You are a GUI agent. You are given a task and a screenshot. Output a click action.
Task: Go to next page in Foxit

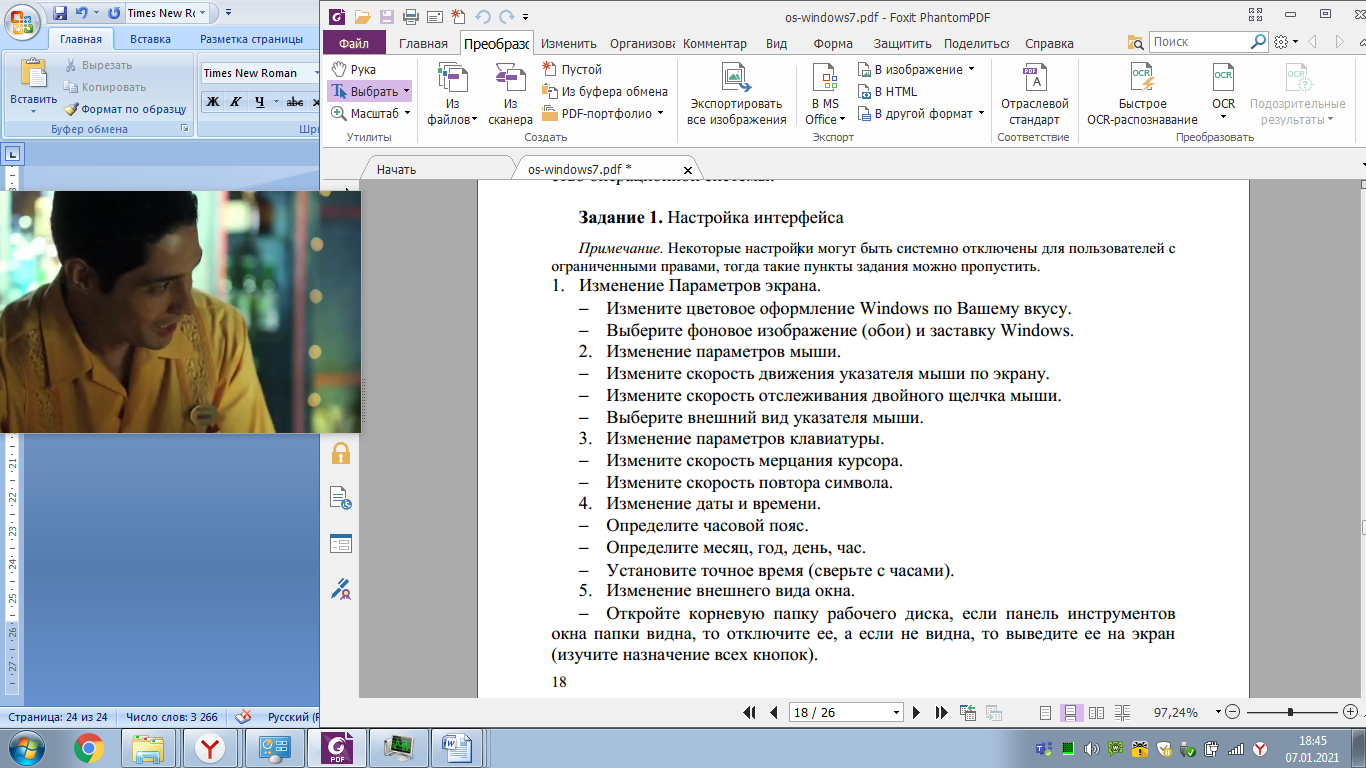click(916, 713)
